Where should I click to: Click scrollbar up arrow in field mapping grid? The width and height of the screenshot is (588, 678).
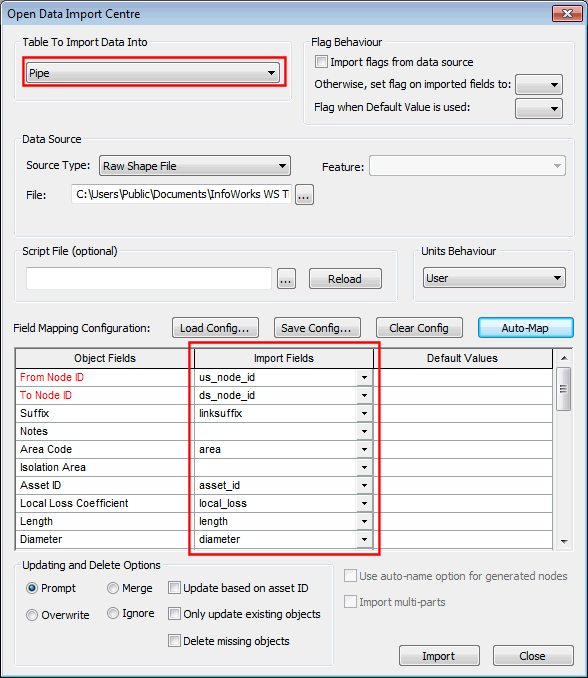(564, 358)
